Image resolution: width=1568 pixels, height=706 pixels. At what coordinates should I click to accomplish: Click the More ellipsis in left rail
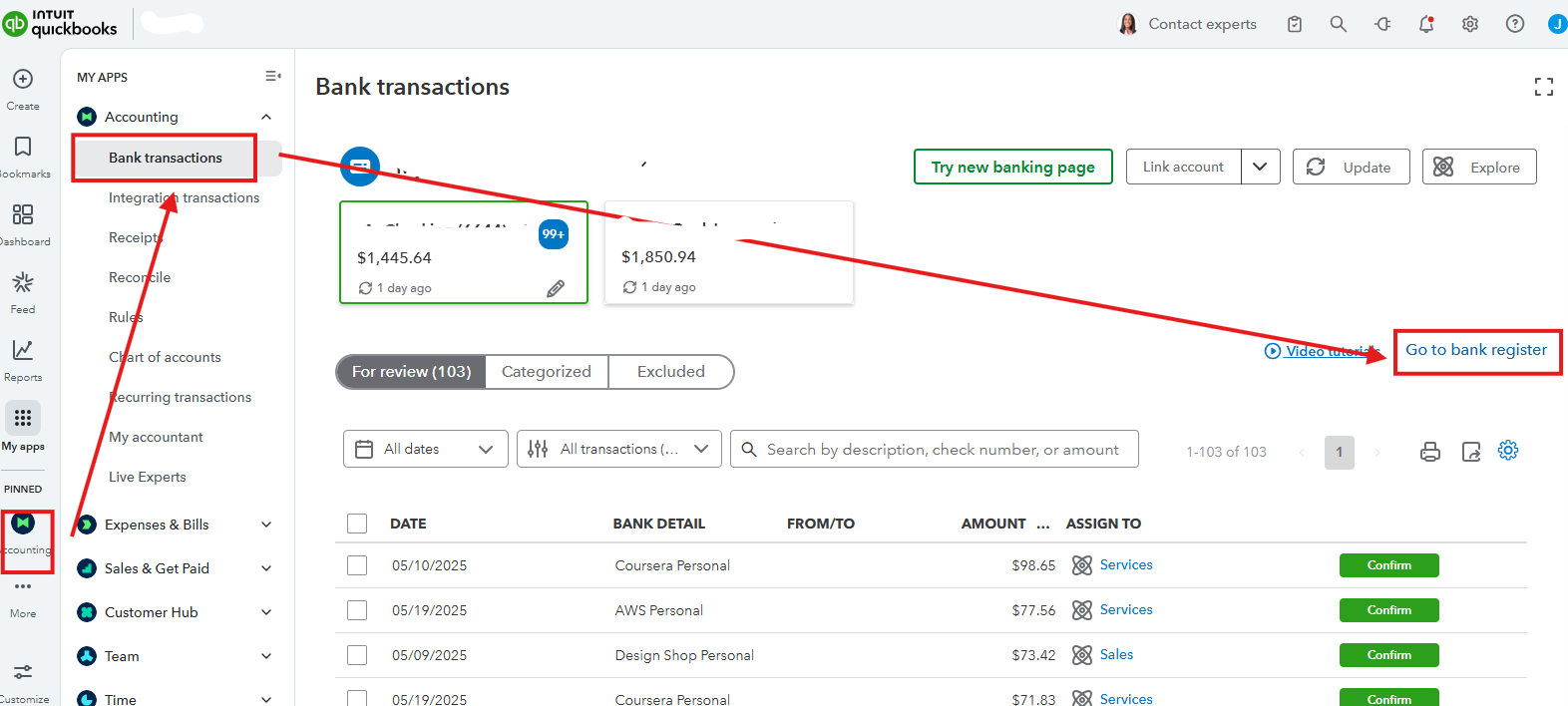pos(23,586)
